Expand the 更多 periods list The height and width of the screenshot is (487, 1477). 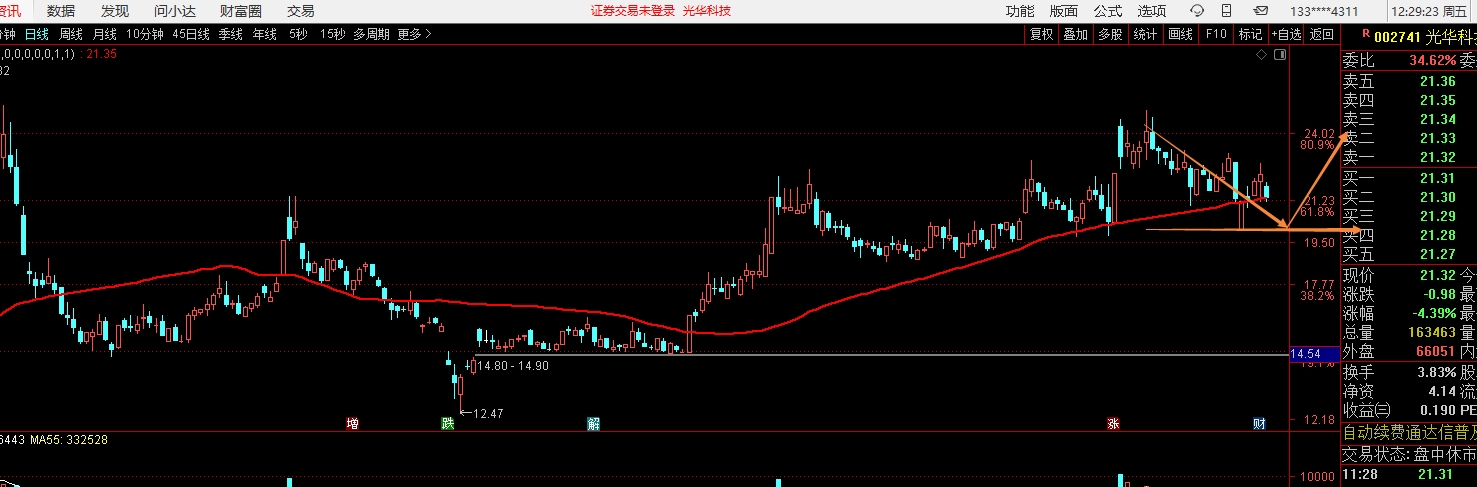[x=414, y=34]
